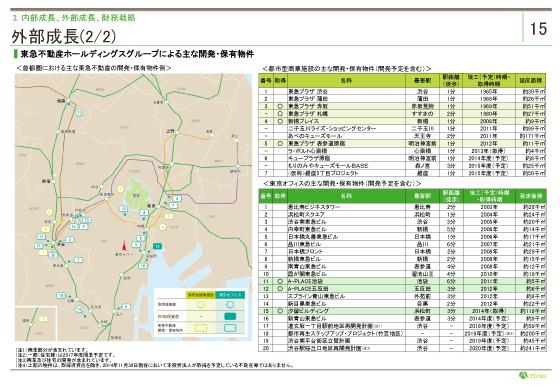Click the red Tokyo Tower icon on map
The height and width of the screenshot is (388, 560).
point(124,246)
